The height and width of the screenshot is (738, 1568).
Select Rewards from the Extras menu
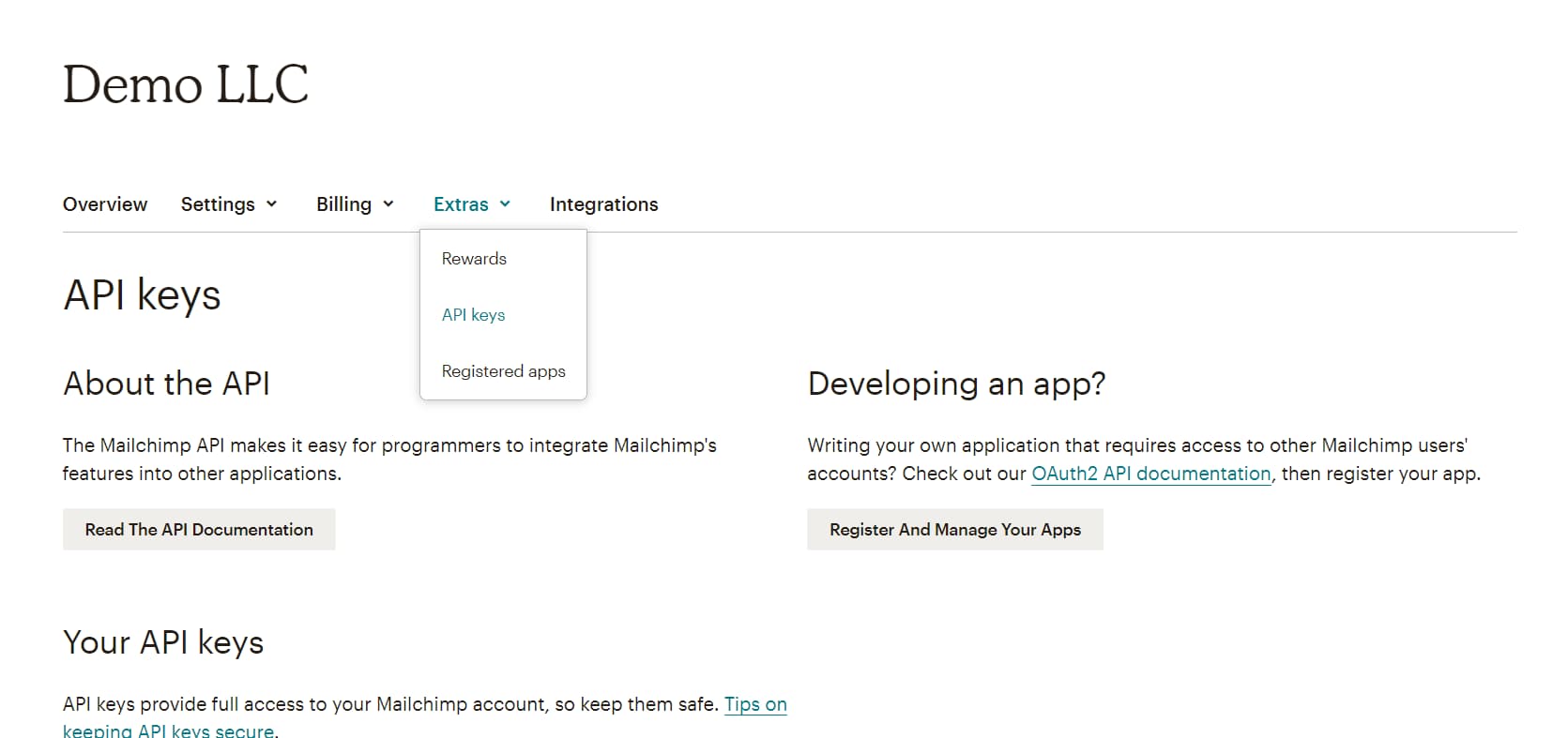(x=474, y=259)
